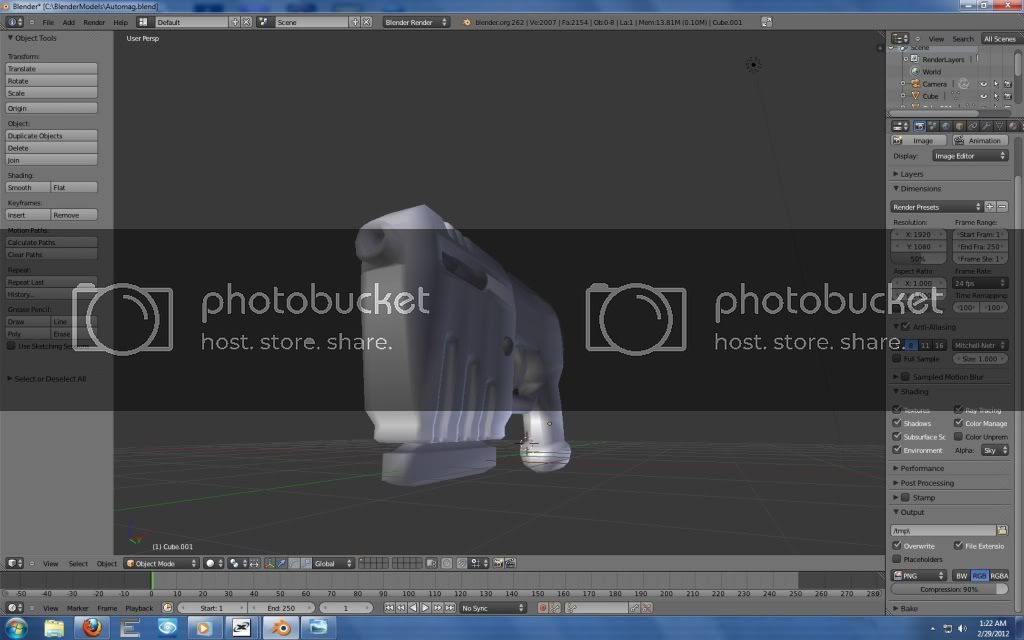This screenshot has width=1024, height=640.
Task: Expand the Performance panel
Action: pyautogui.click(x=921, y=468)
